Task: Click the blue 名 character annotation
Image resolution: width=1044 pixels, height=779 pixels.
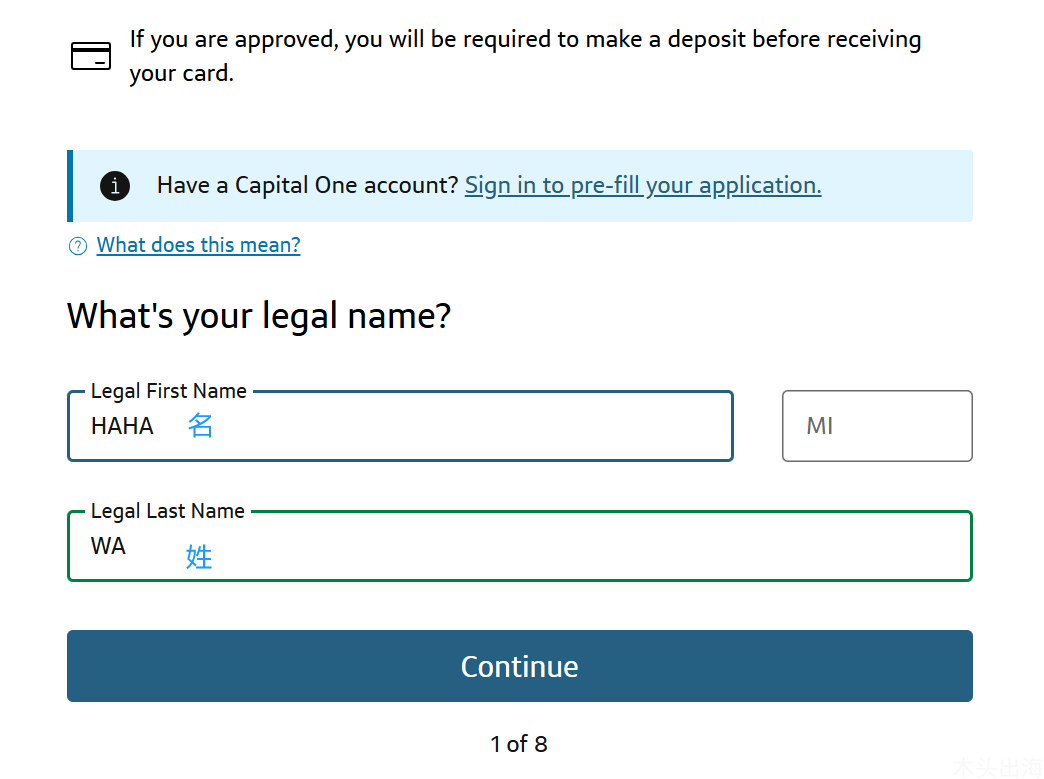Action: [x=200, y=425]
